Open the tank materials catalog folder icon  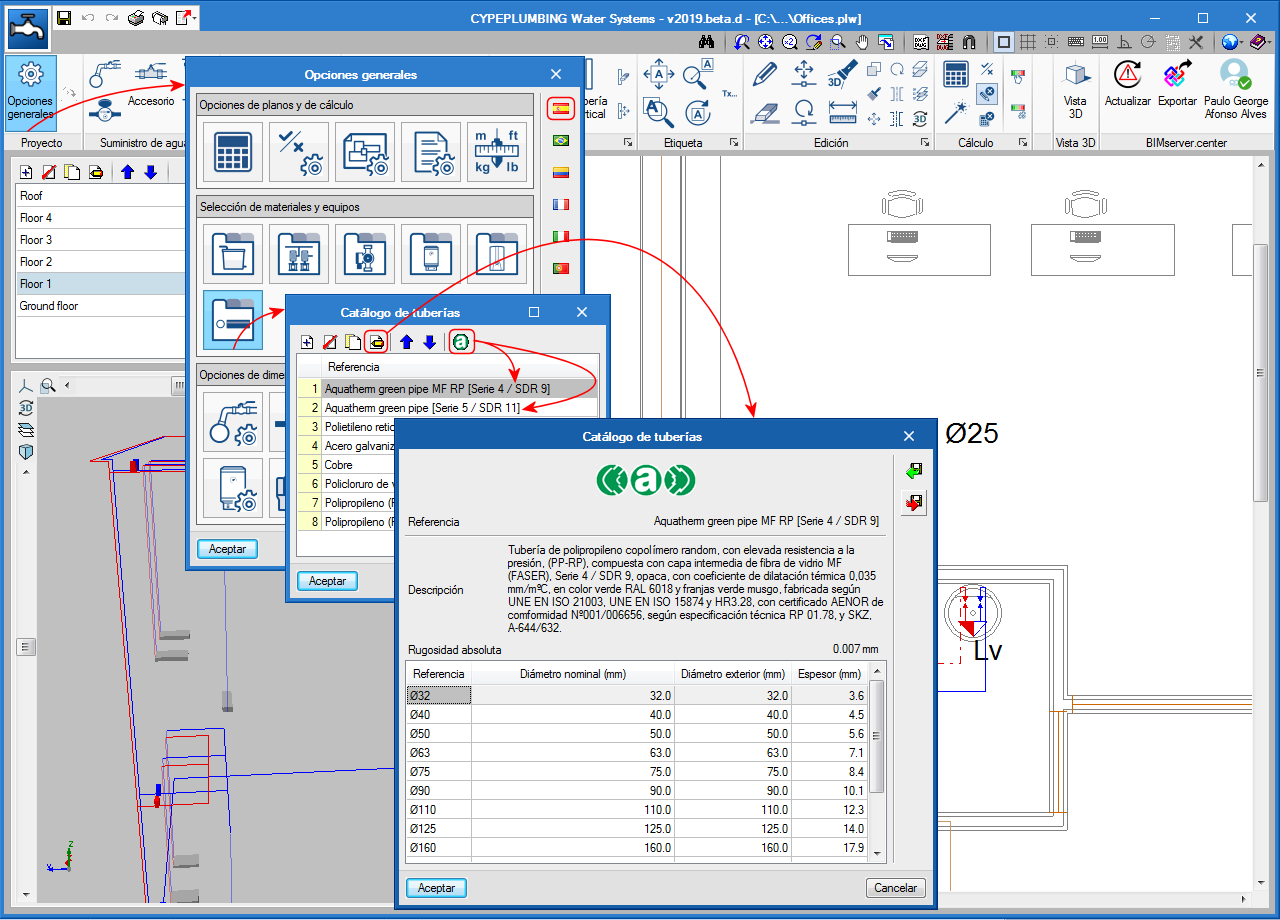tap(233, 254)
